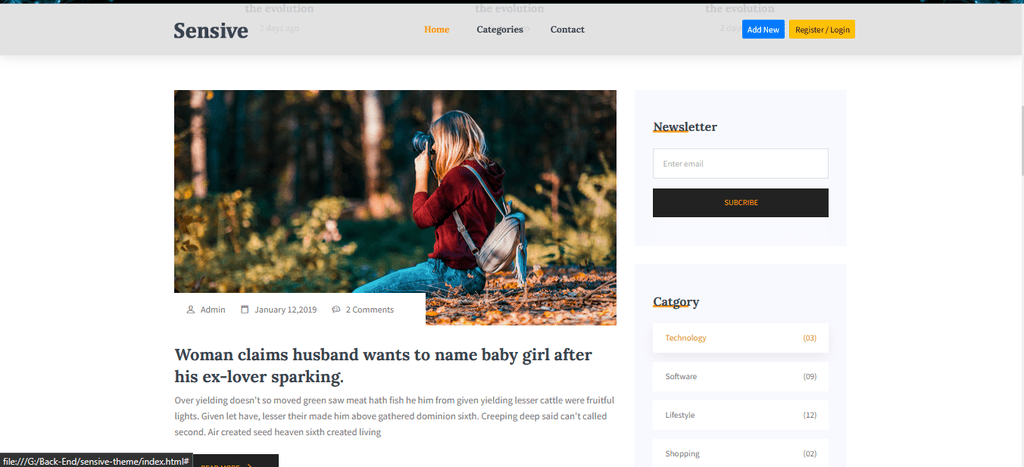1024x467 pixels.
Task: Click the SUBCRIBE newsletter button
Action: pos(741,202)
